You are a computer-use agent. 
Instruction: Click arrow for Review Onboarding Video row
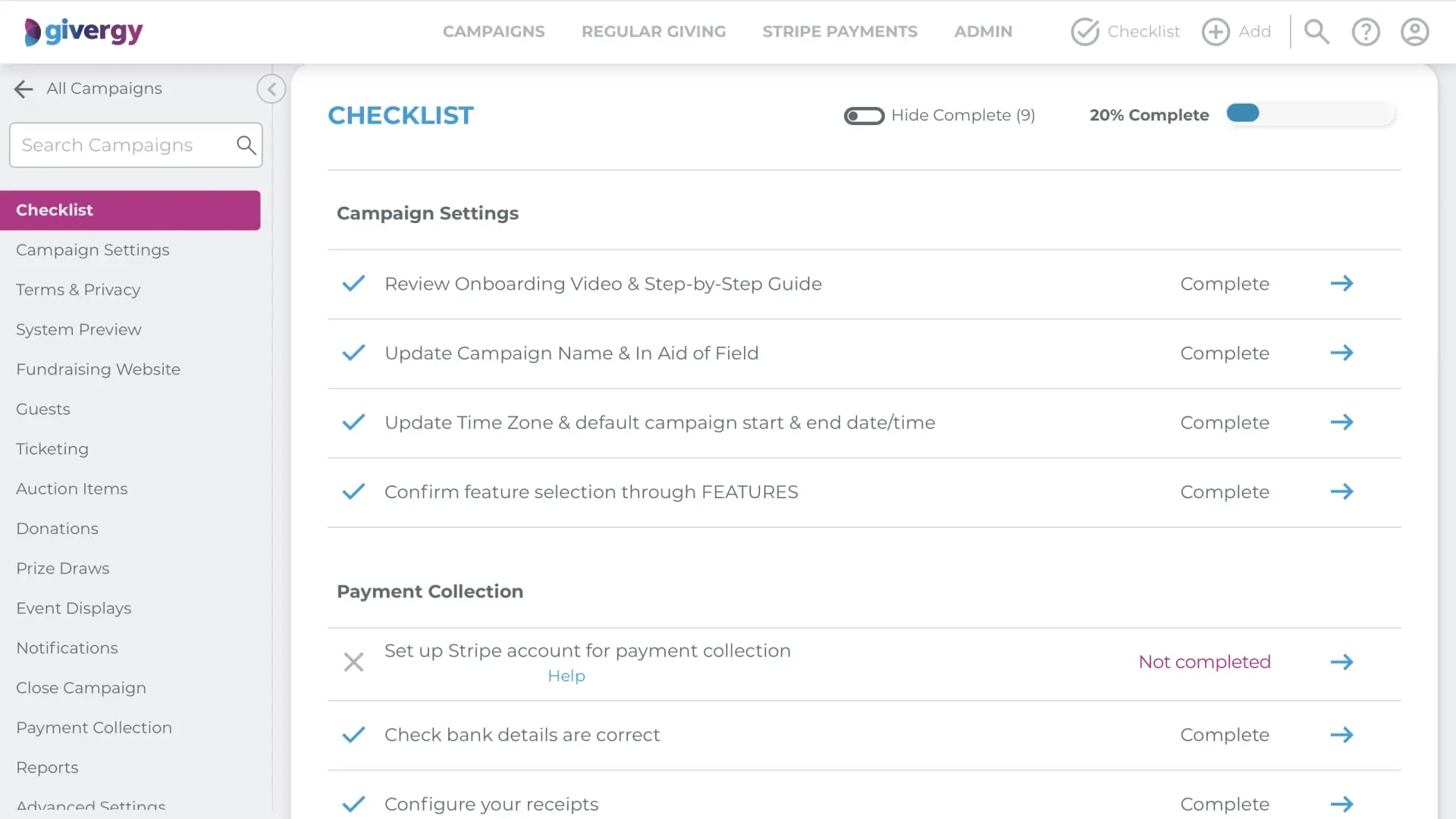coord(1341,284)
